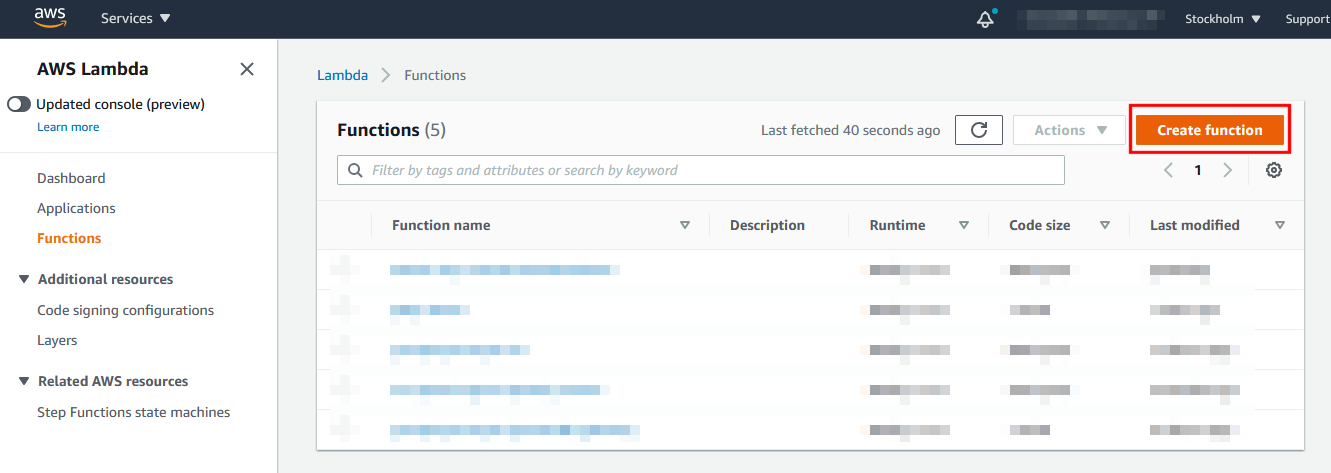
Task: Open the Stockholm region dropdown
Action: point(1223,19)
